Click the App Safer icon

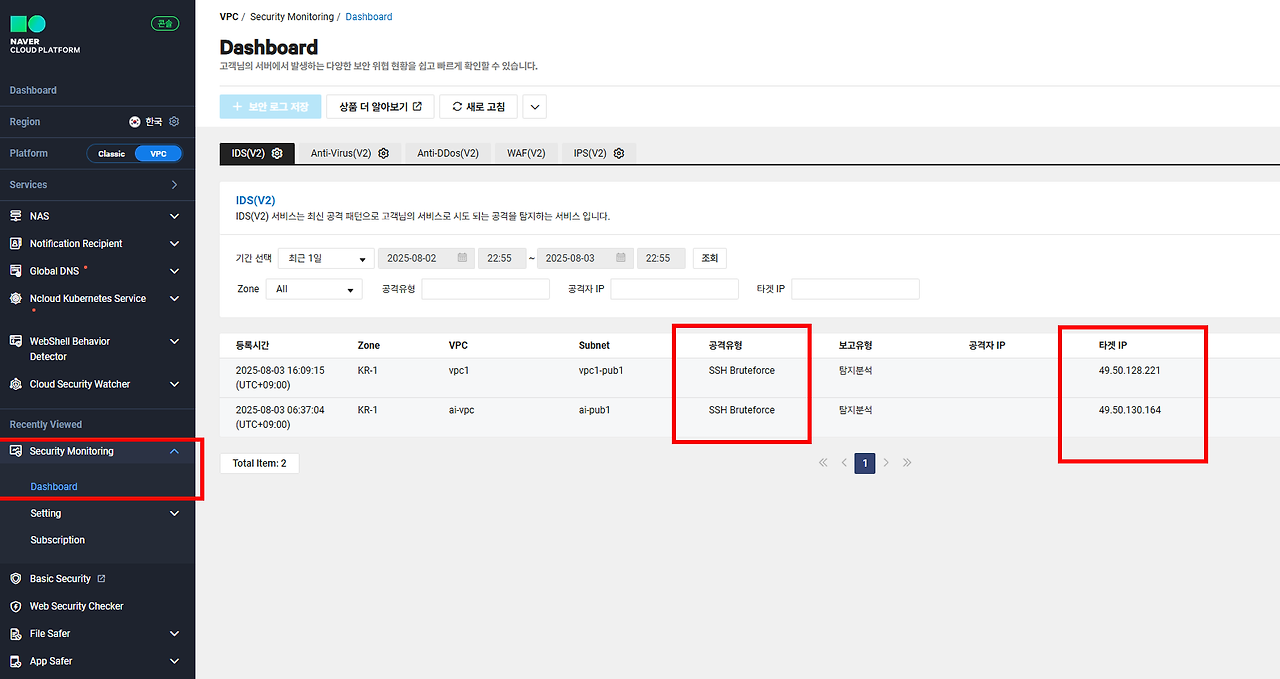tap(15, 661)
